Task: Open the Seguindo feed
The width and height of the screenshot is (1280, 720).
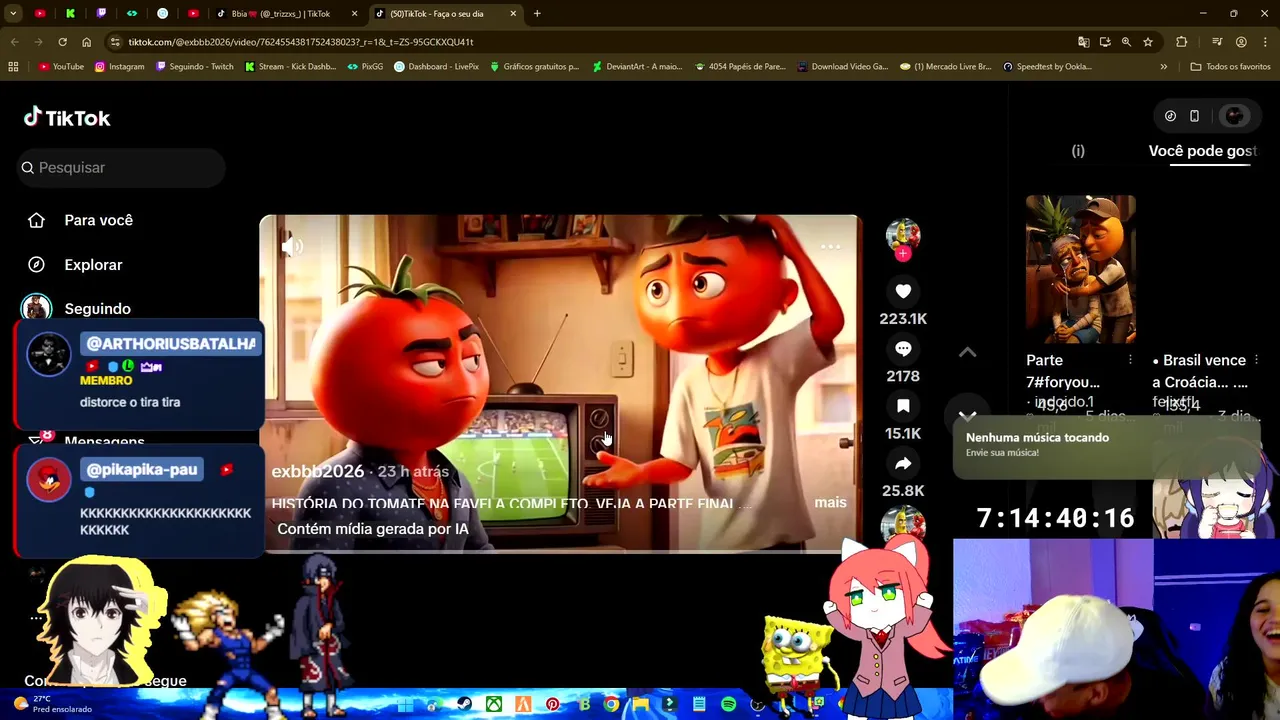Action: pyautogui.click(x=97, y=309)
